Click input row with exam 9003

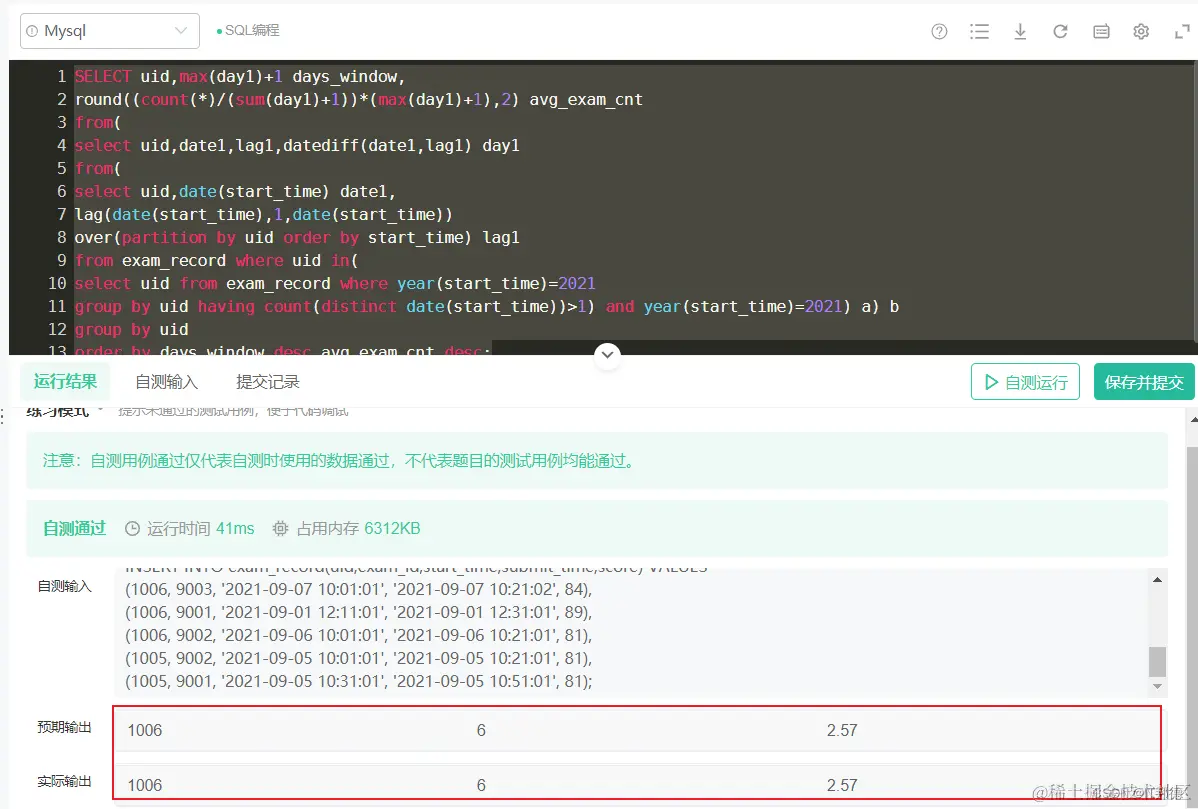coord(358,589)
